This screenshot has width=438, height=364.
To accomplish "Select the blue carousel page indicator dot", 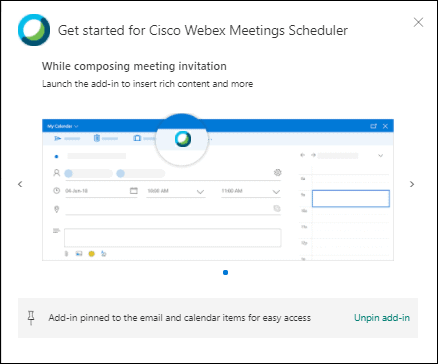I will tap(225, 273).
